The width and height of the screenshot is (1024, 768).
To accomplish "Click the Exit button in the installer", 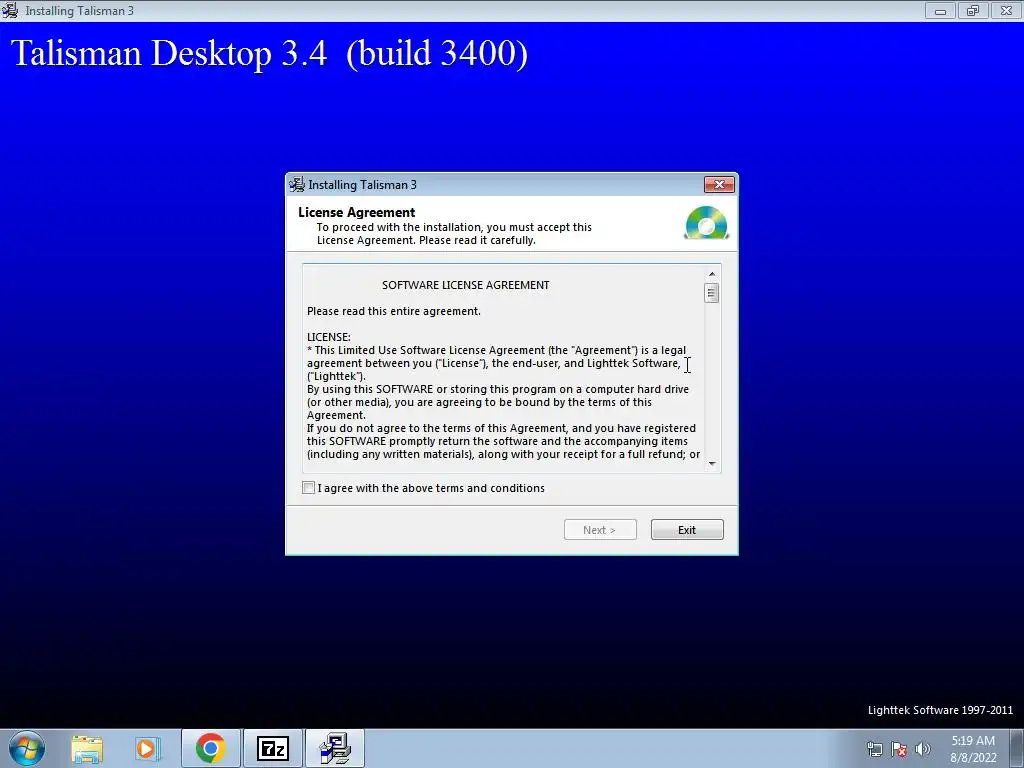I will [x=687, y=530].
